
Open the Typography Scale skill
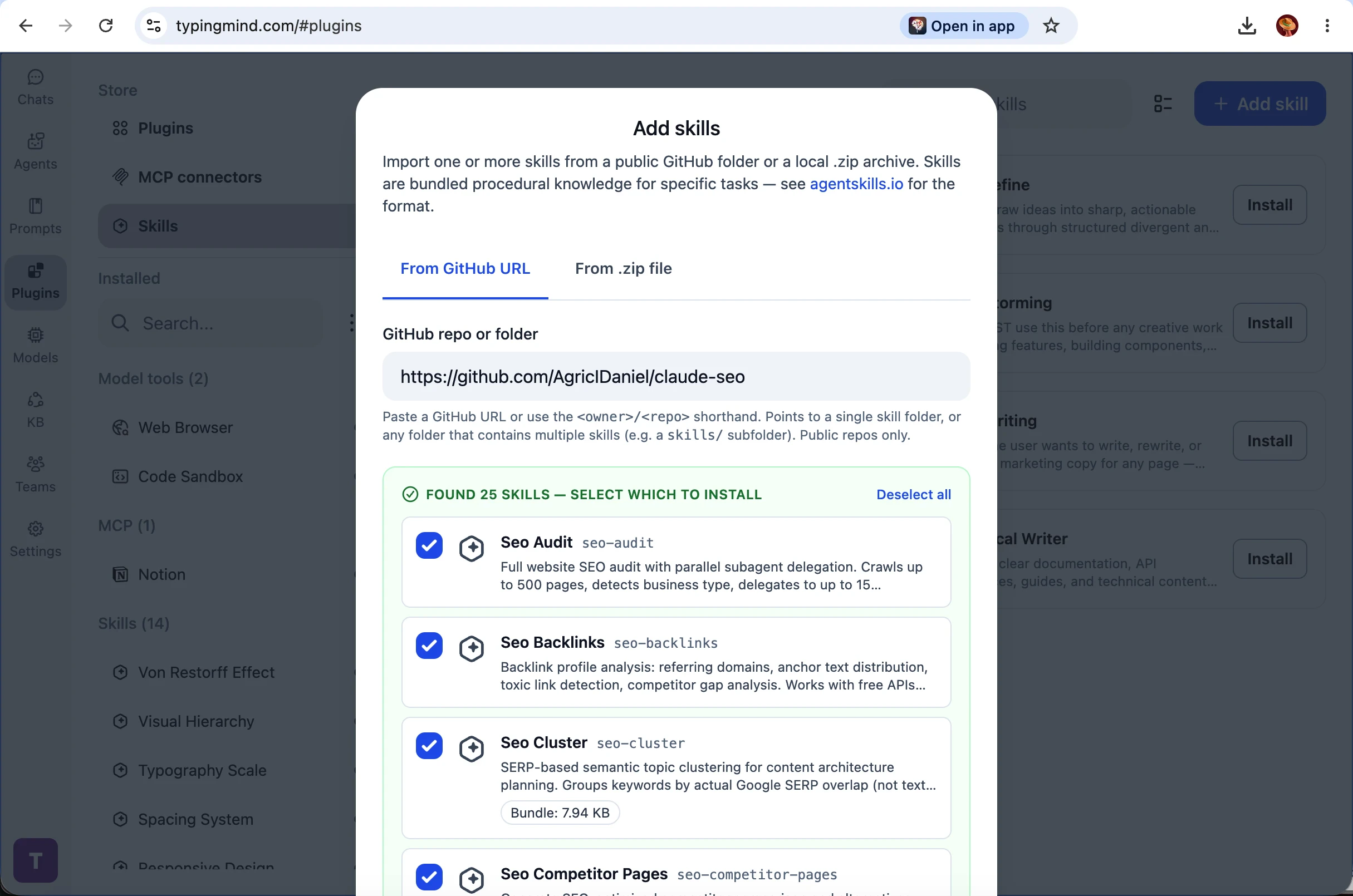point(227,770)
